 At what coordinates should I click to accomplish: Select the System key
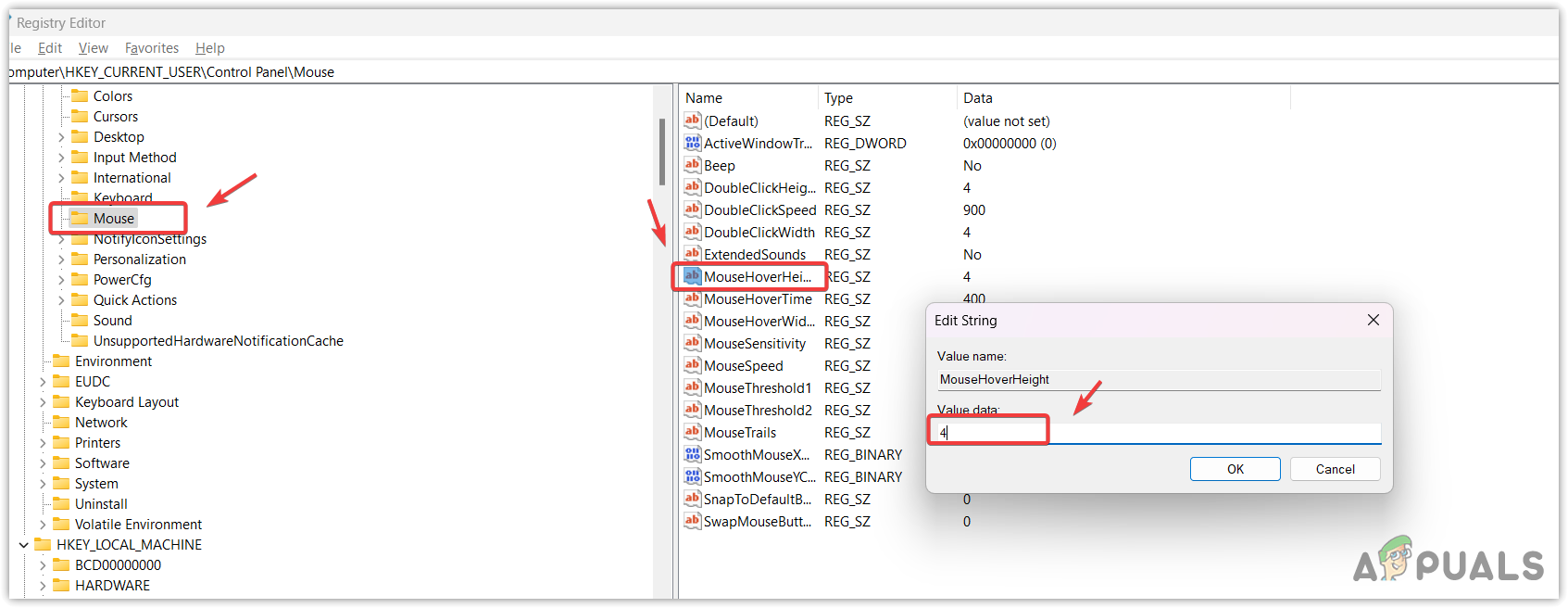point(96,483)
